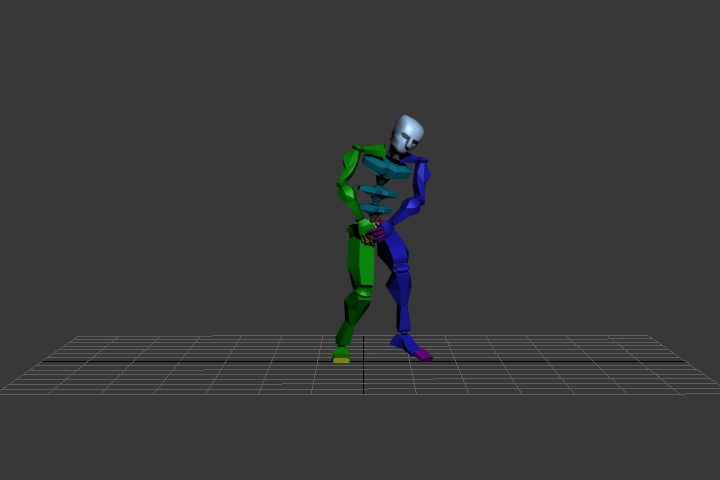Select the purple toe of blue foot

424,355
